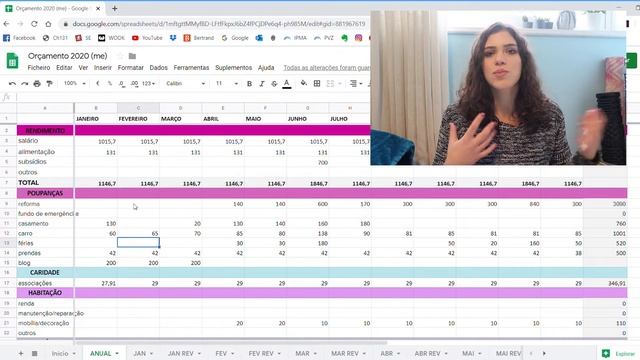Open the Facebook bookmark
Image resolution: width=640 pixels, height=360 pixels.
point(19,38)
